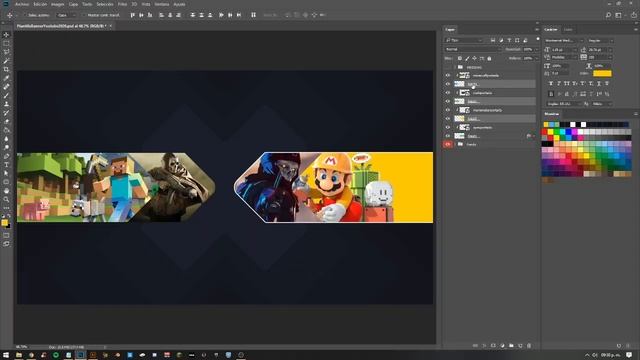Toggle faux bold in Carácter panel
Viewport: 640px width, 360px height.
[551, 83]
